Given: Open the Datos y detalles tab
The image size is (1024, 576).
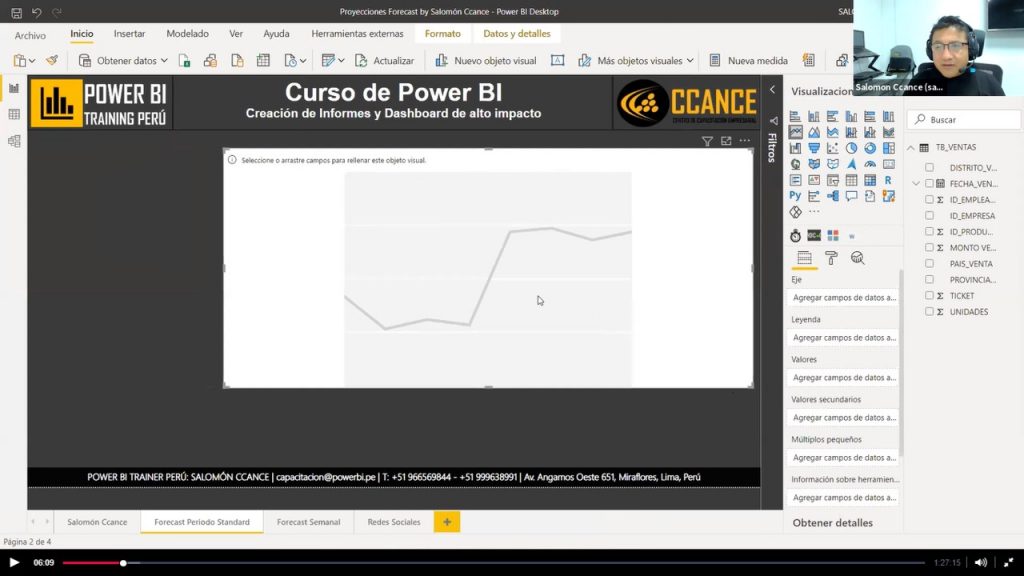Looking at the screenshot, I should 517,34.
